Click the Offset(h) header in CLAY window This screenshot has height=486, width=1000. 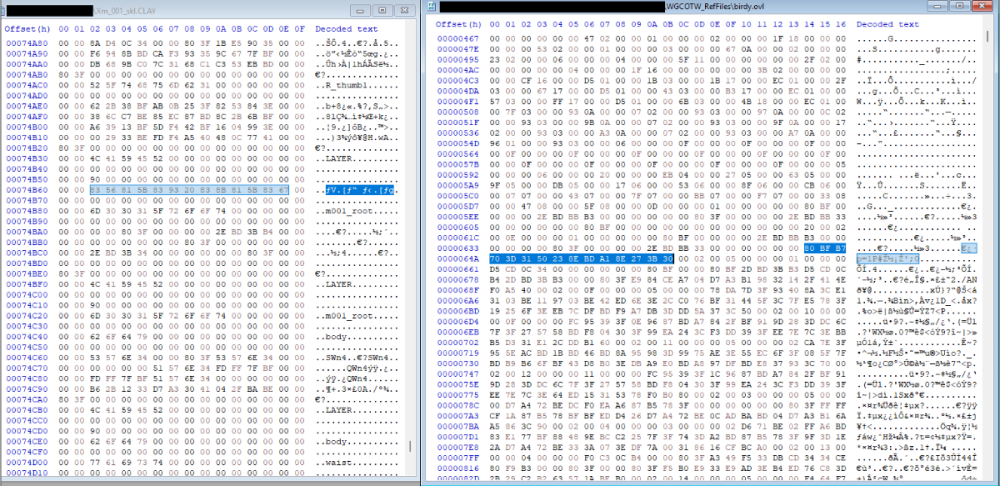pyautogui.click(x=27, y=29)
